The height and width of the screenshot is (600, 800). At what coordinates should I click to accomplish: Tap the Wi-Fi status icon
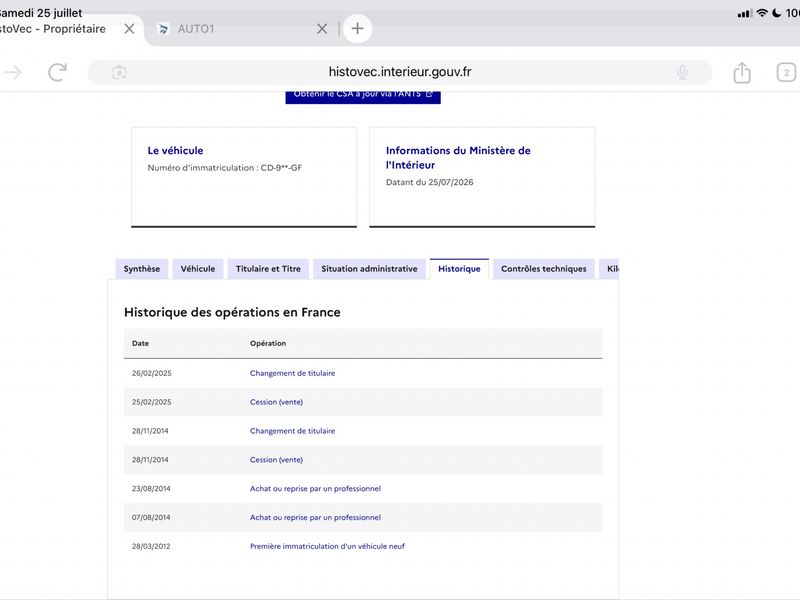pos(762,13)
